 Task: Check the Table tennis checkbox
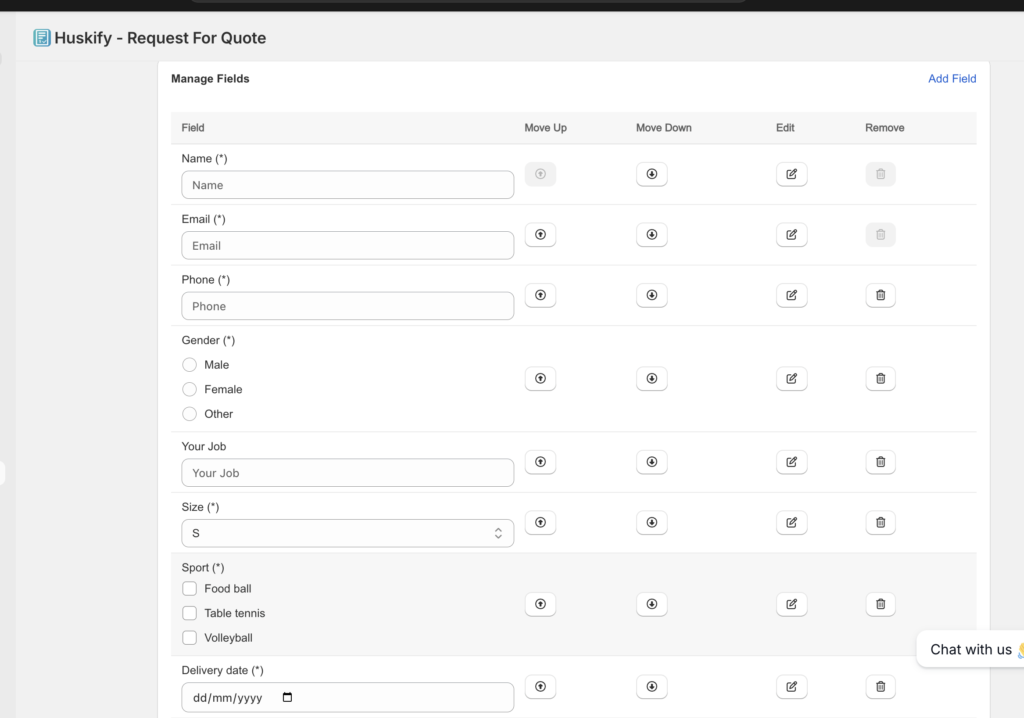(190, 613)
